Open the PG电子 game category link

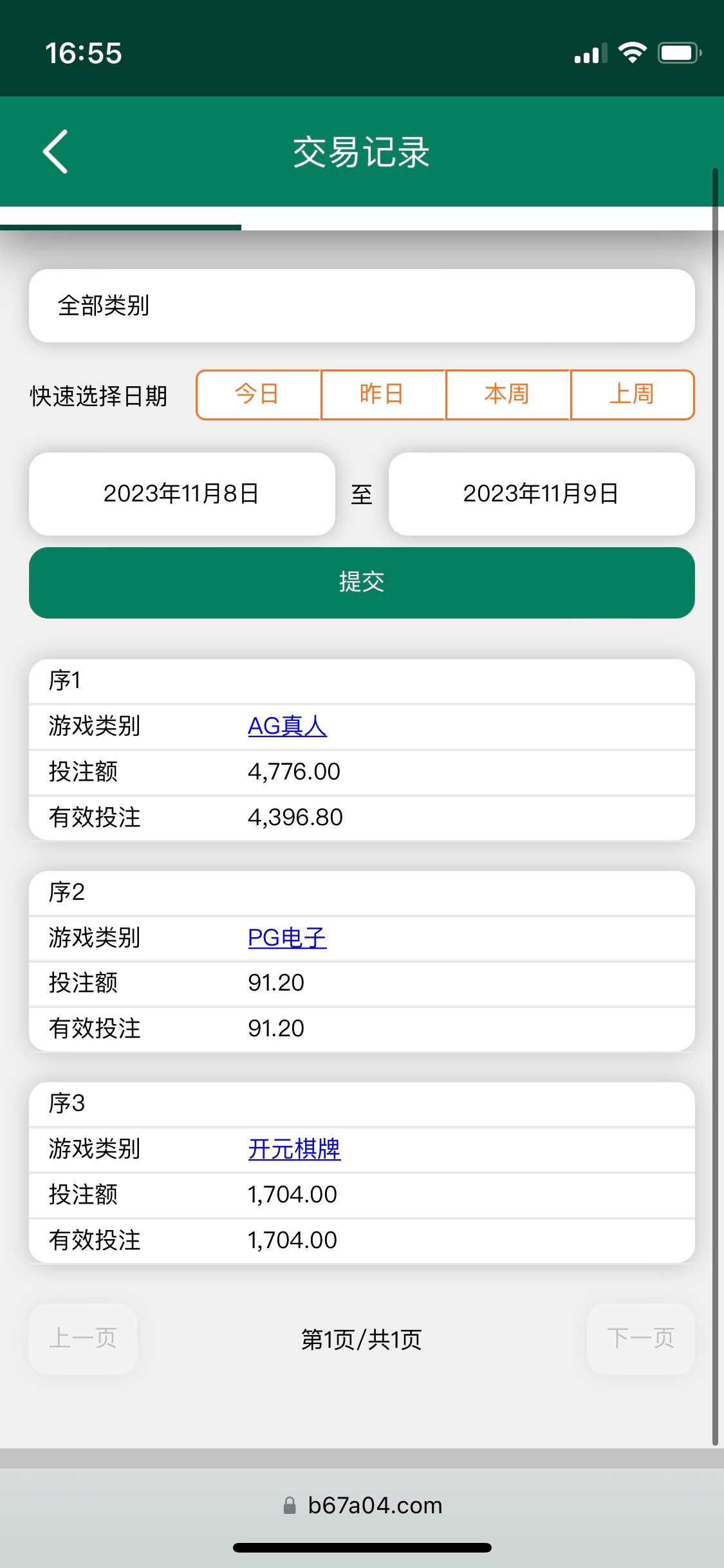pos(287,938)
